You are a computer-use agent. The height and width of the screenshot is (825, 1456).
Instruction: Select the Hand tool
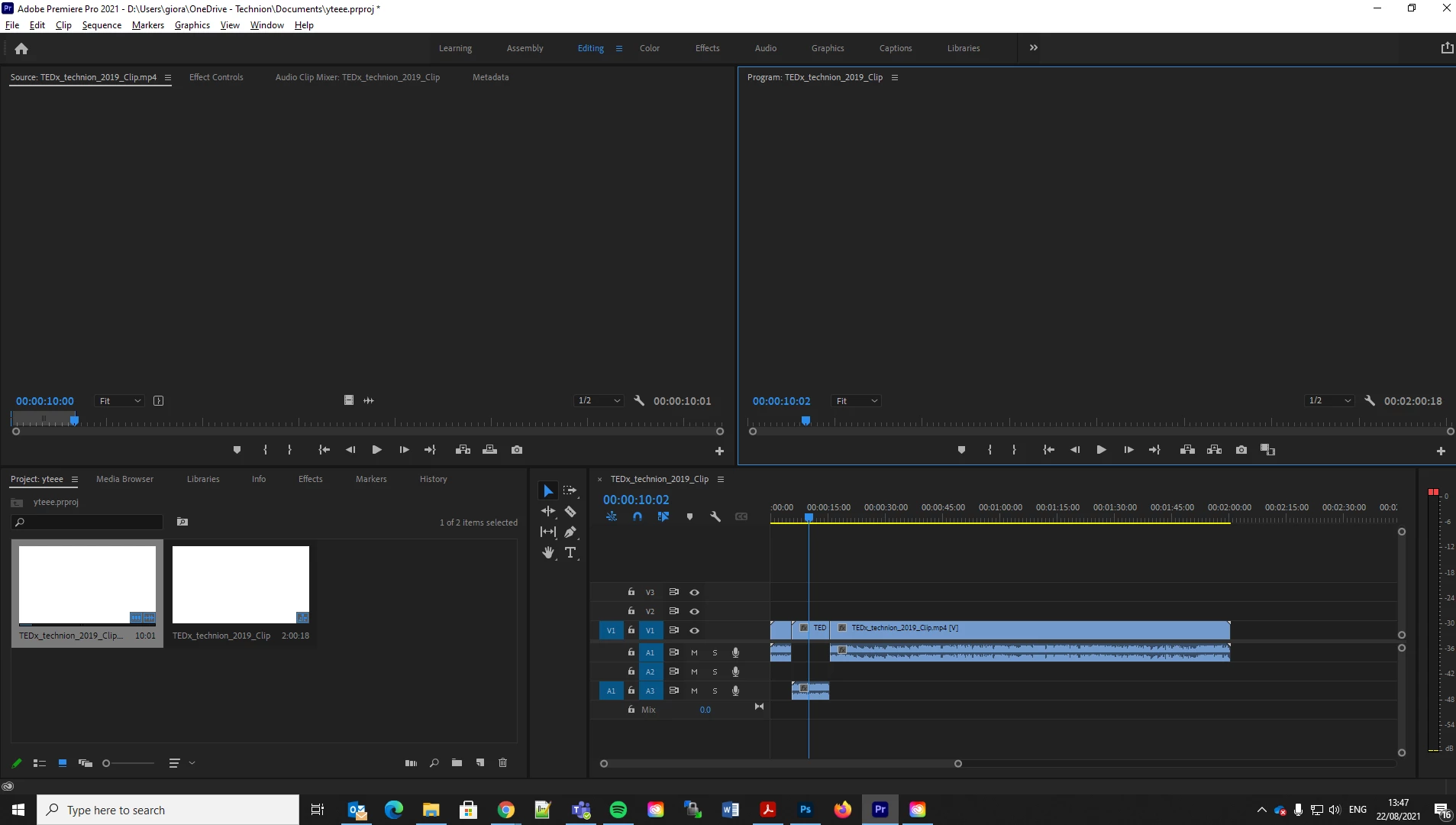[x=548, y=552]
